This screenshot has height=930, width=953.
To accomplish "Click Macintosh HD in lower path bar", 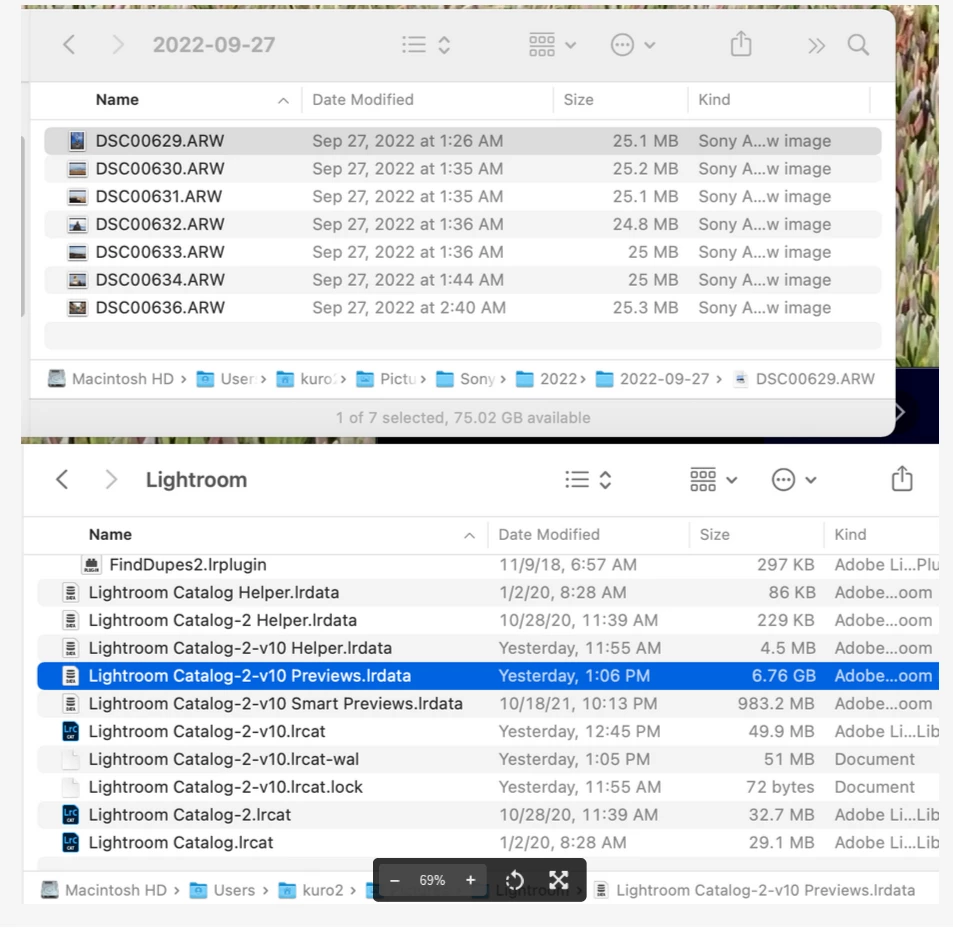I will (104, 890).
